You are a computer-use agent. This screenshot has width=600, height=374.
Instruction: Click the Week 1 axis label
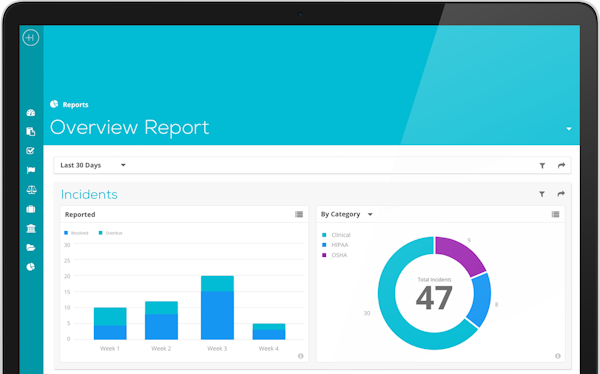[x=110, y=348]
